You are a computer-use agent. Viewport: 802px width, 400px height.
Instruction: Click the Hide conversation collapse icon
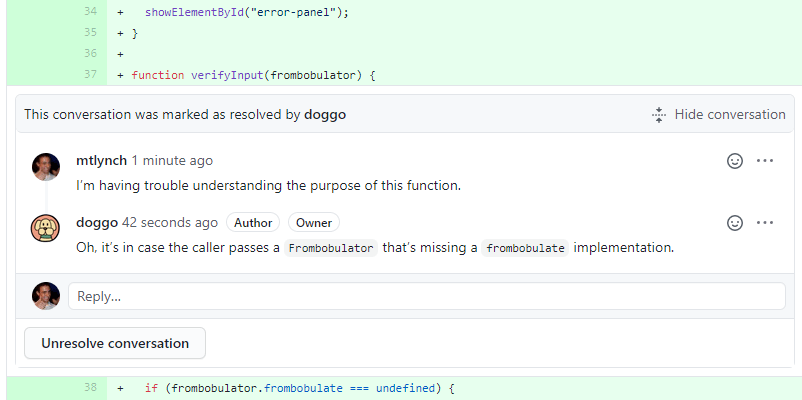click(659, 115)
